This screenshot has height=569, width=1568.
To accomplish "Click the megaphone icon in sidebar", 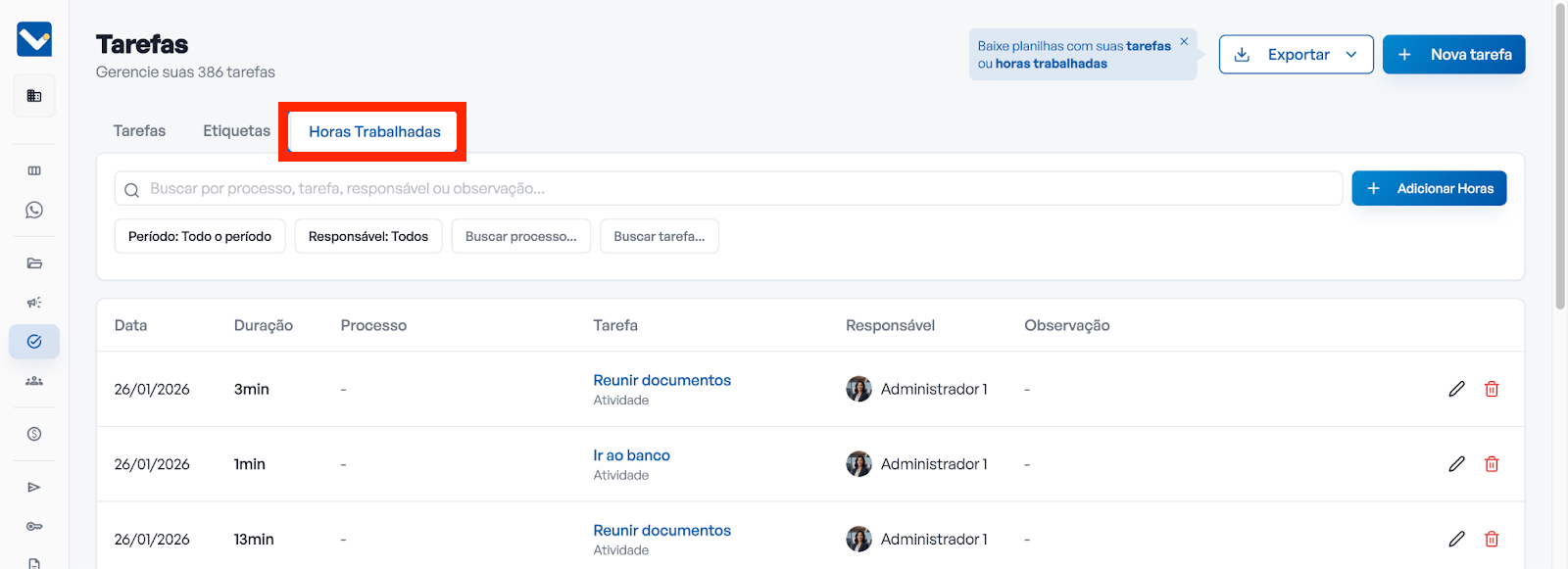I will tap(34, 303).
